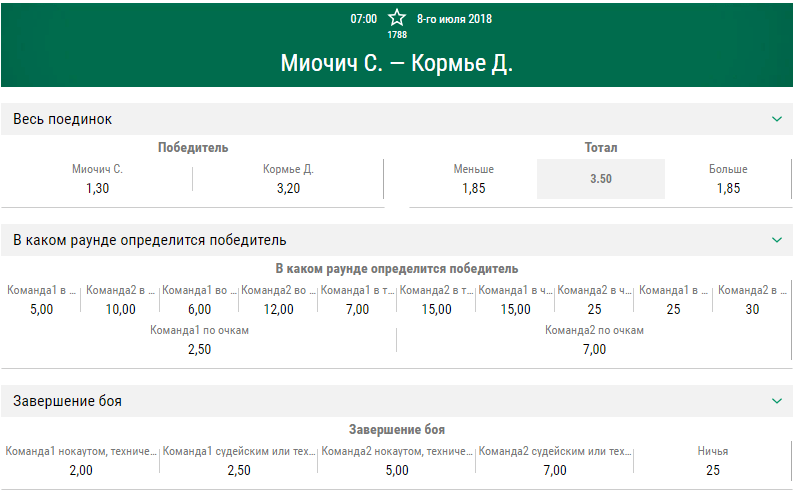
Task: Click the Победитель market heading
Action: click(x=193, y=147)
